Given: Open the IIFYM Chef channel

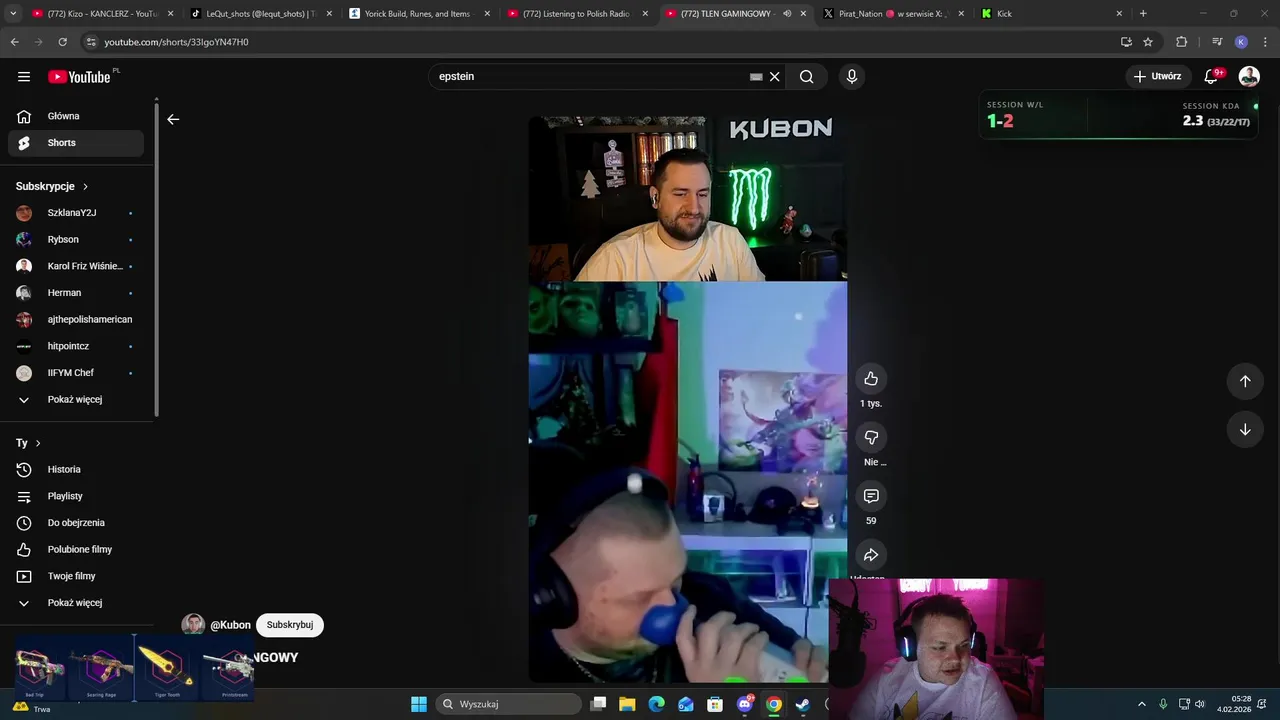Looking at the screenshot, I should [x=76, y=373].
